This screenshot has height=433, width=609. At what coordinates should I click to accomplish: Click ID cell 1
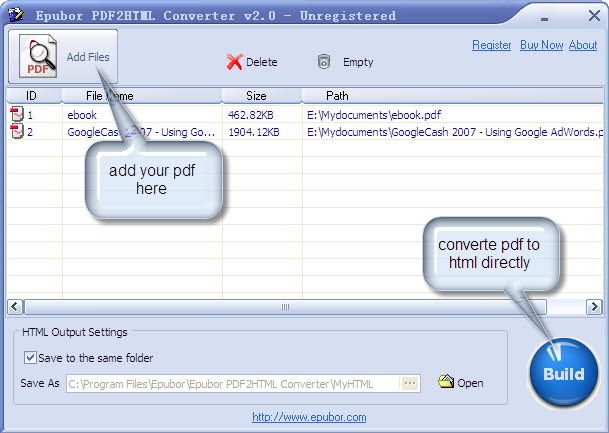tap(30, 115)
